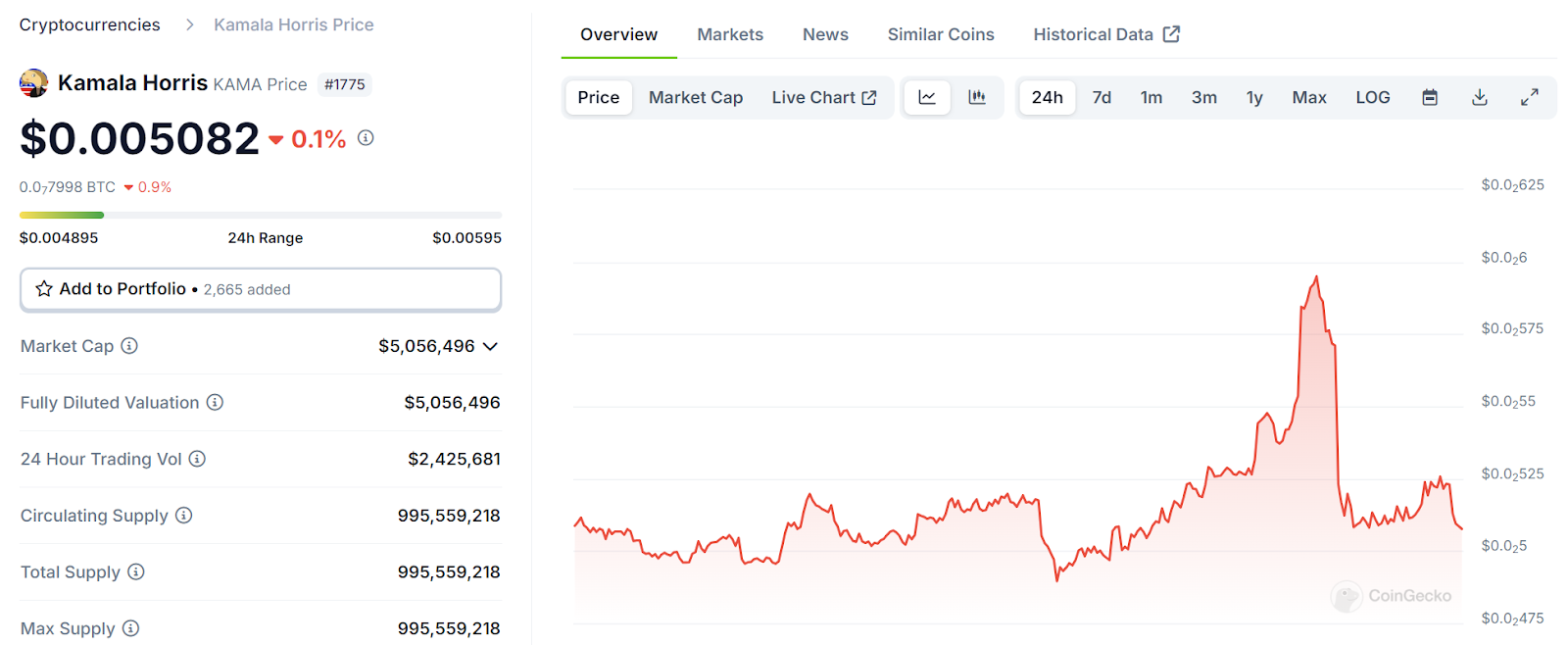Select 24h time range
The width and height of the screenshot is (1568, 645).
(x=1047, y=97)
